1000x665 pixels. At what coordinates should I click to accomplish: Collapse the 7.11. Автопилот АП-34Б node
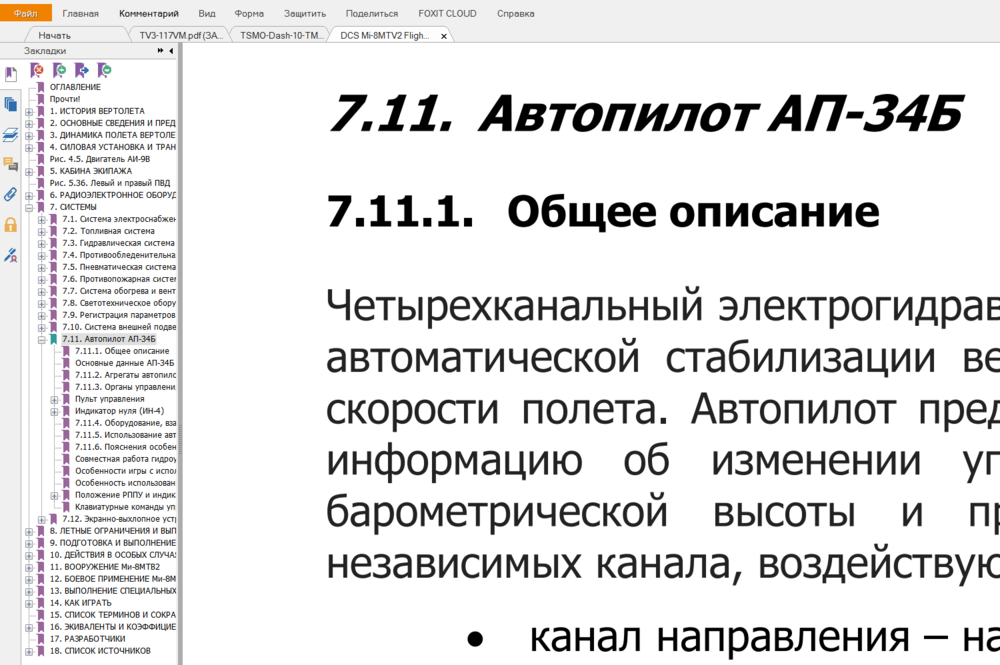click(41, 340)
